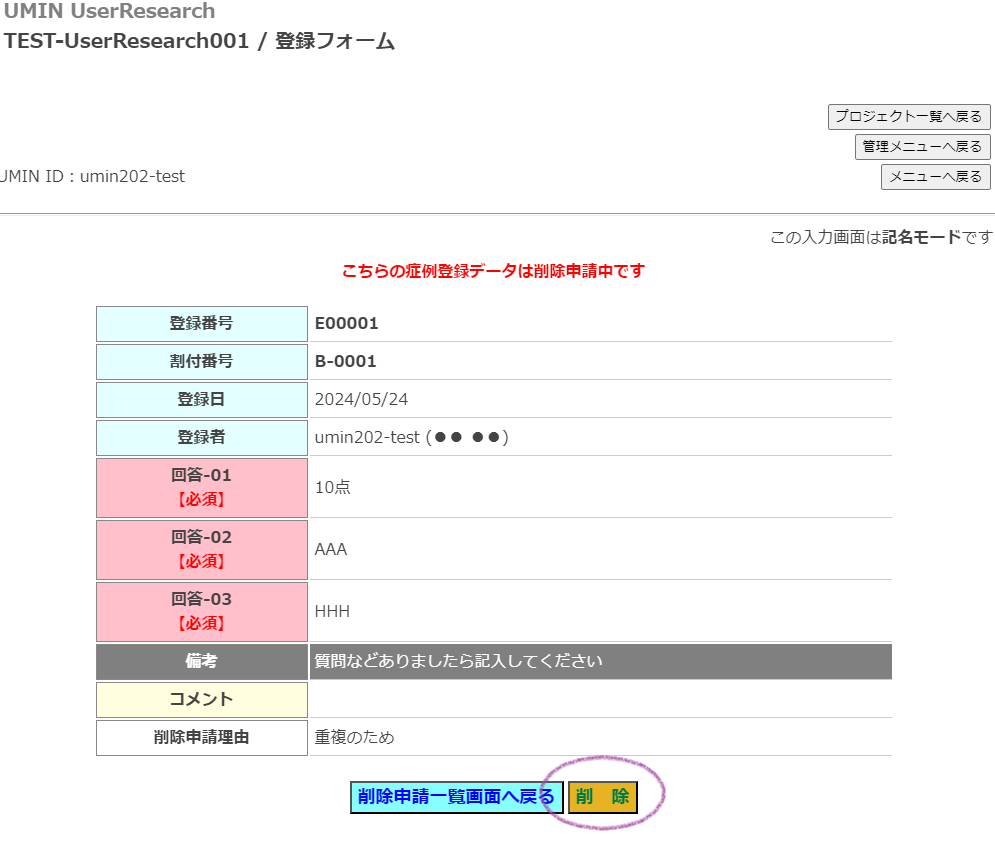Screen dimensions: 995x848
Task: Click the UMIN ID umin202-test text
Action: [93, 177]
